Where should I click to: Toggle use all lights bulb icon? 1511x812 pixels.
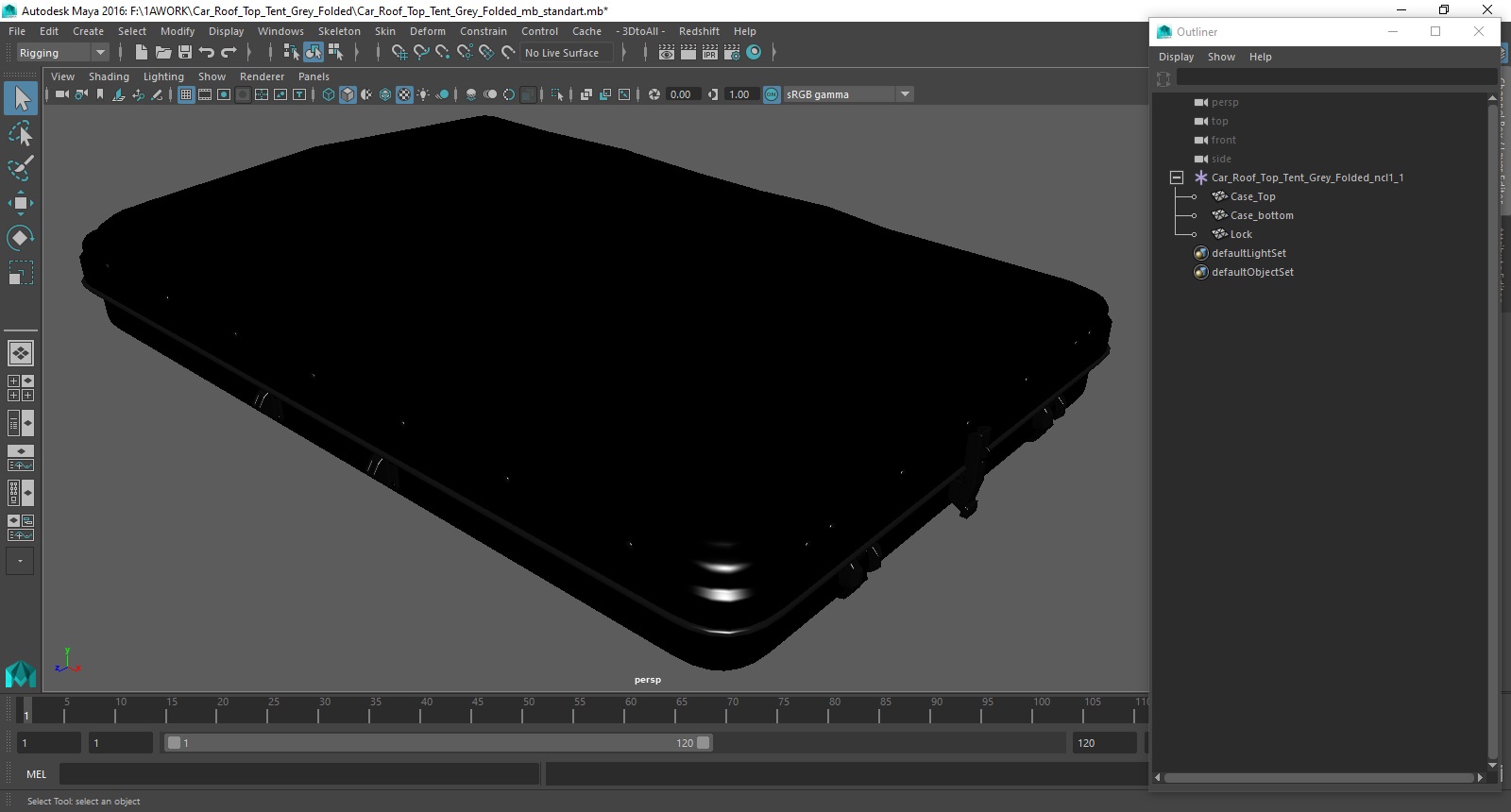423,94
